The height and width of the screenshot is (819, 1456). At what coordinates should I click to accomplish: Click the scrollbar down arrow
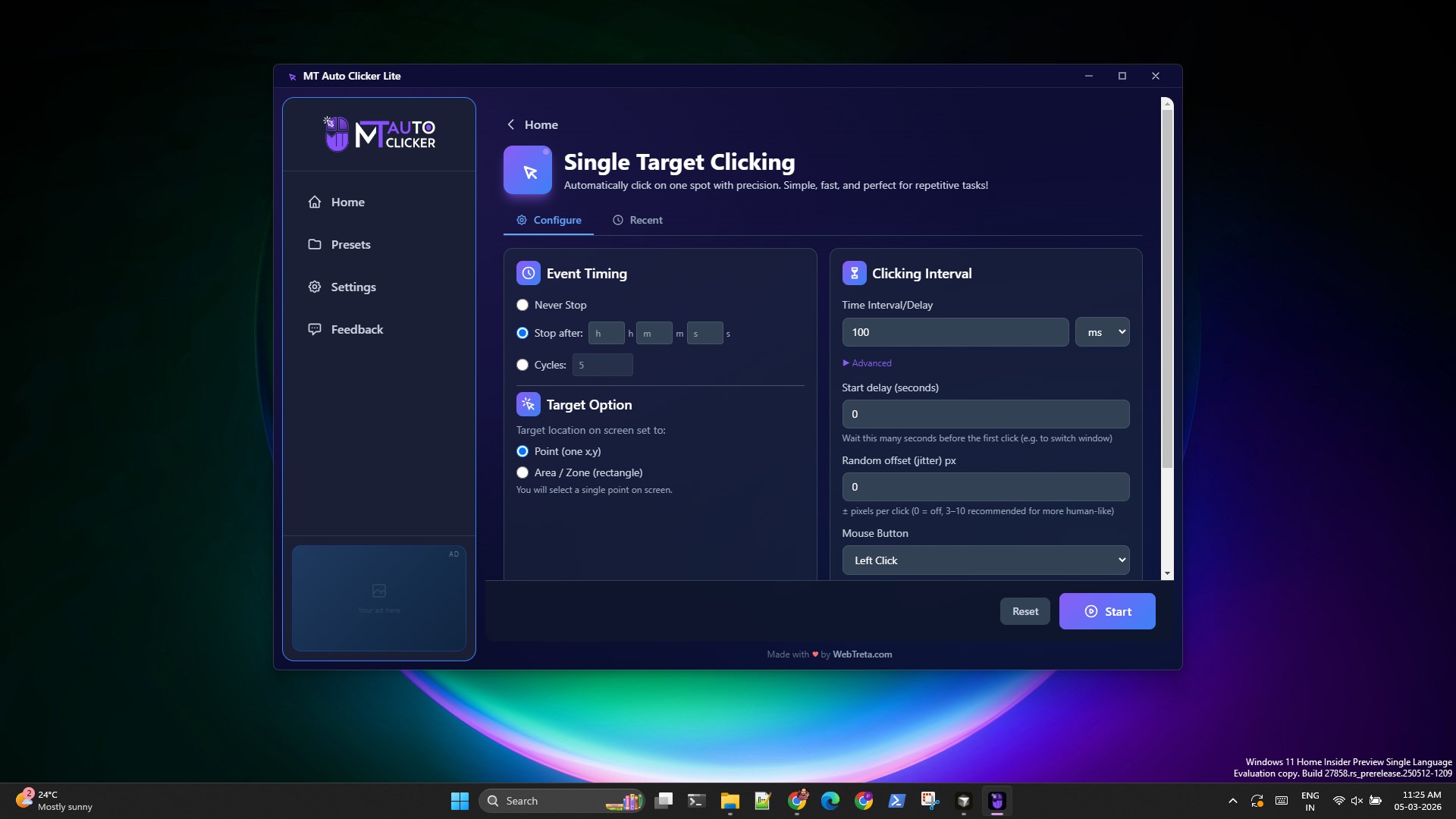[1168, 574]
